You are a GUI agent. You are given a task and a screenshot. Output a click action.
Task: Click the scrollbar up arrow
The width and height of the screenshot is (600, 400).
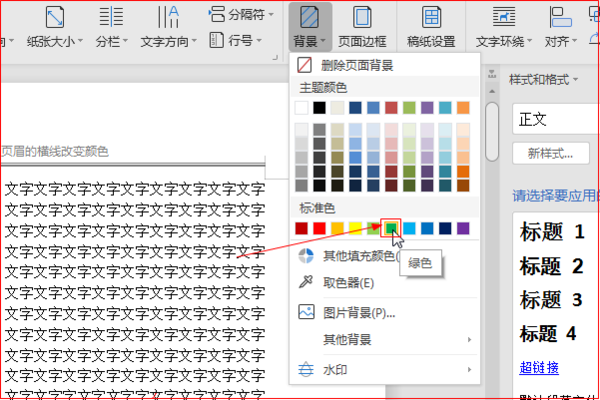point(492,91)
